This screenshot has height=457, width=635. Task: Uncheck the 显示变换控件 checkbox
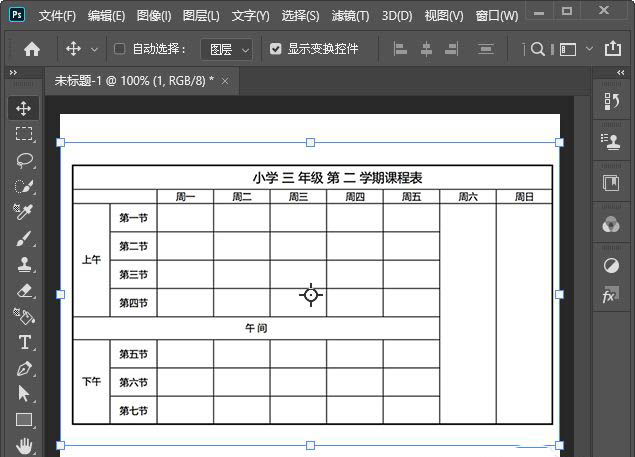click(x=275, y=49)
